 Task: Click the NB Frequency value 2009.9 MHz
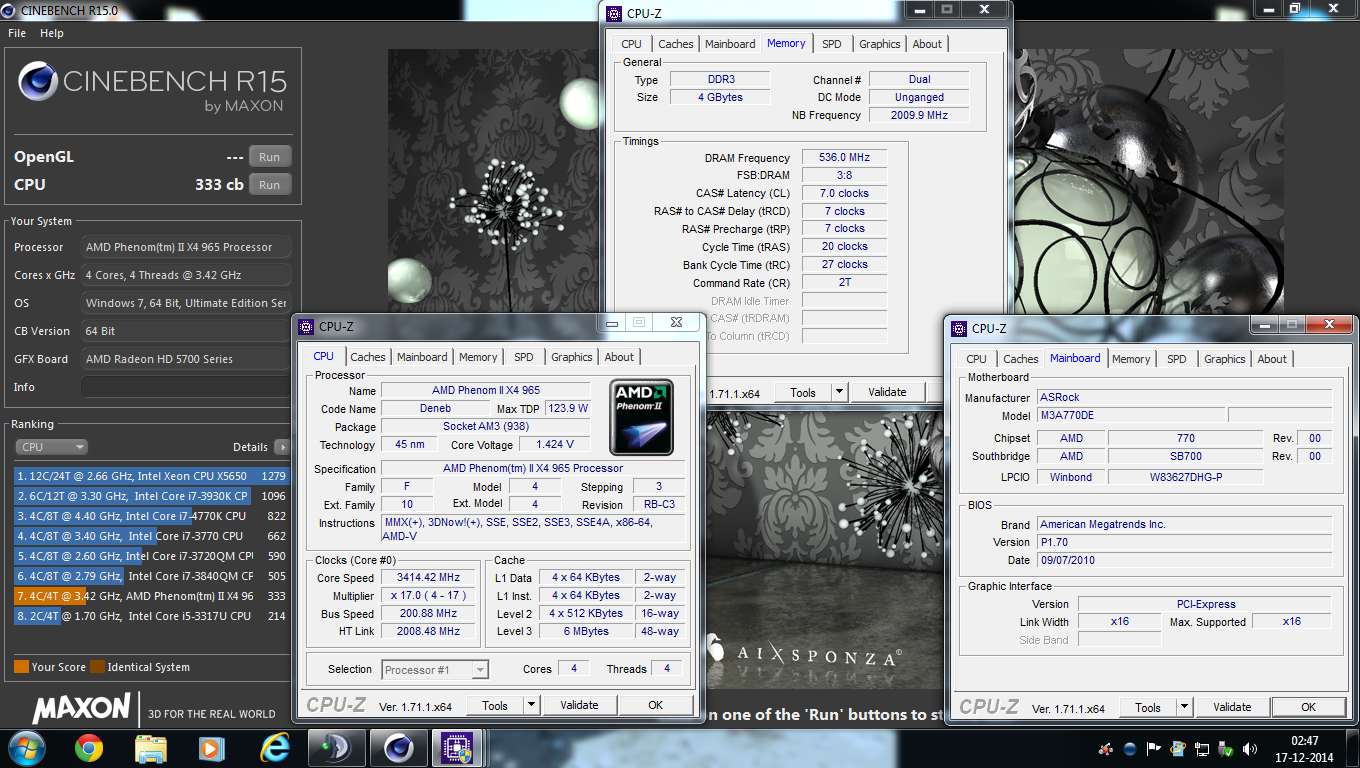919,115
